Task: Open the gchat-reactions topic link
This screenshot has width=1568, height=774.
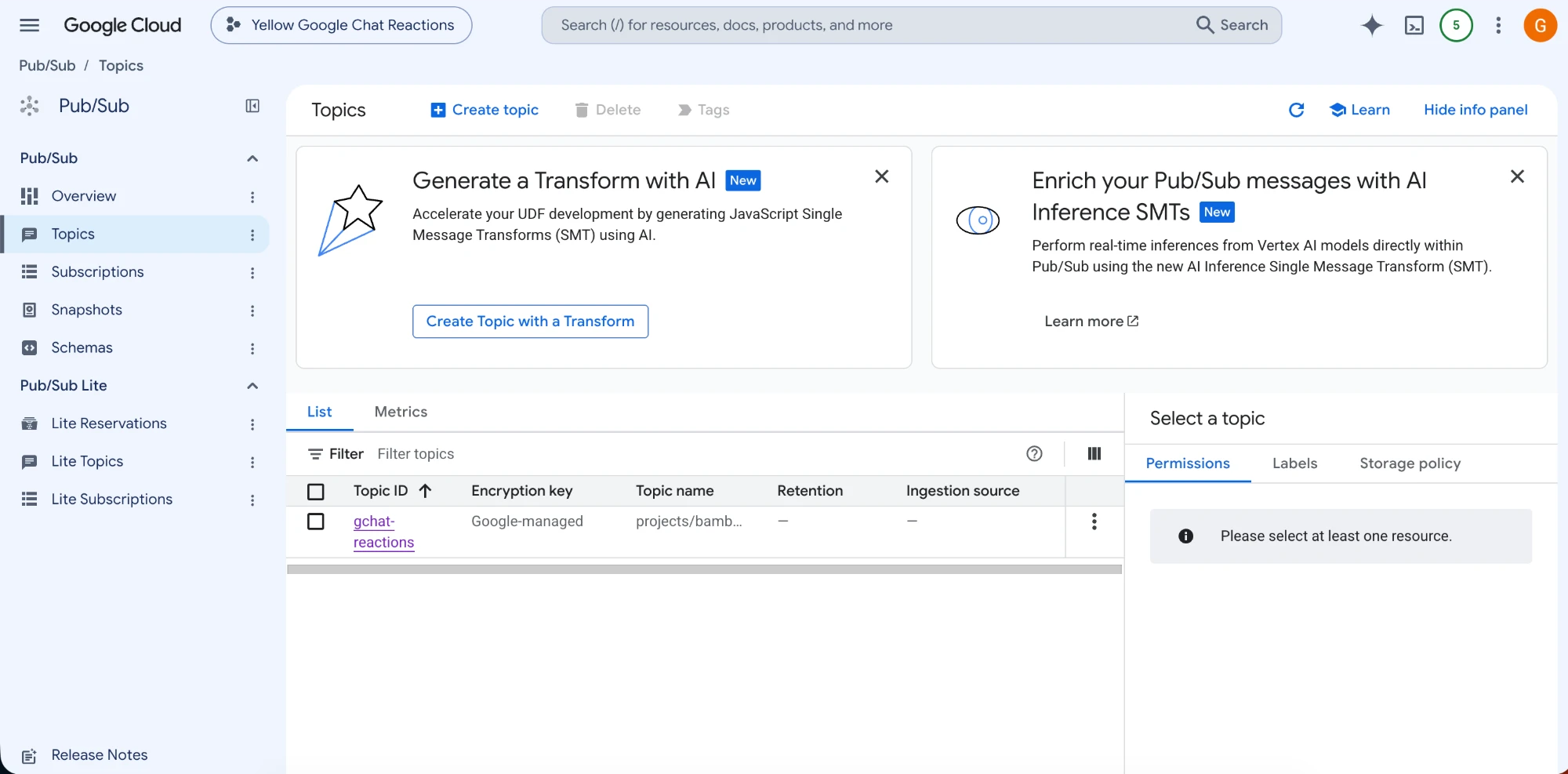Action: point(383,532)
